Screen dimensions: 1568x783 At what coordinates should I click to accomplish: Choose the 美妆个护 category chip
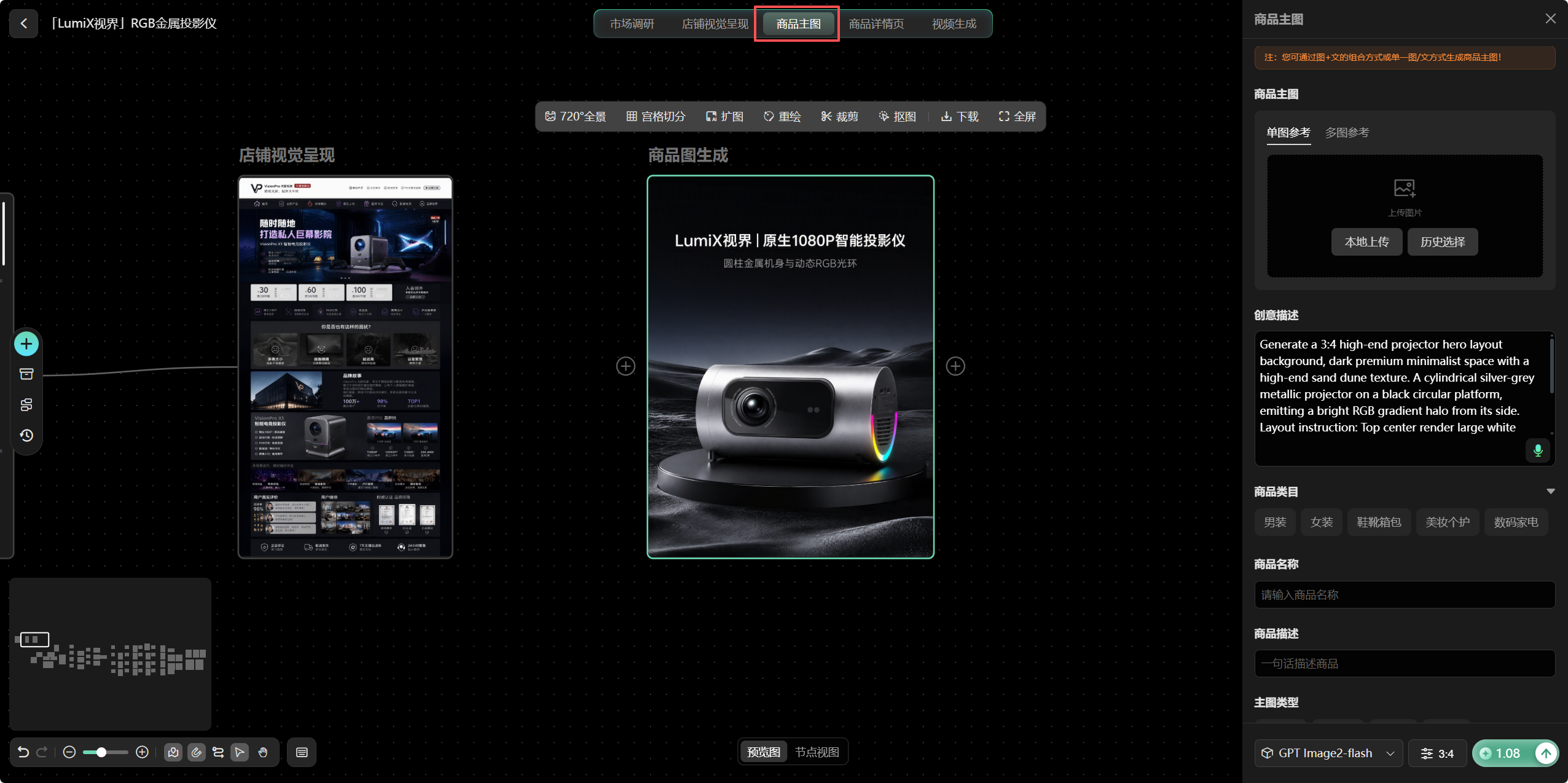click(1448, 522)
